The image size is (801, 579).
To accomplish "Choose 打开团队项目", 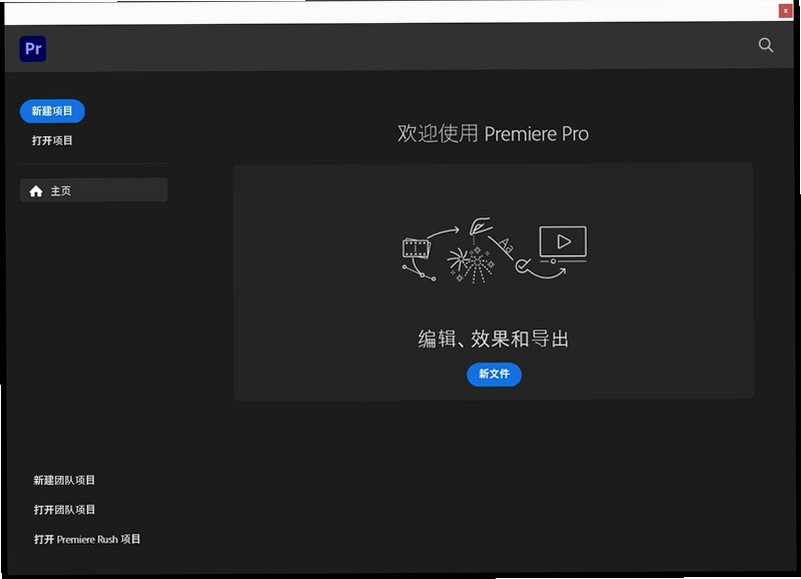I will 64,509.
